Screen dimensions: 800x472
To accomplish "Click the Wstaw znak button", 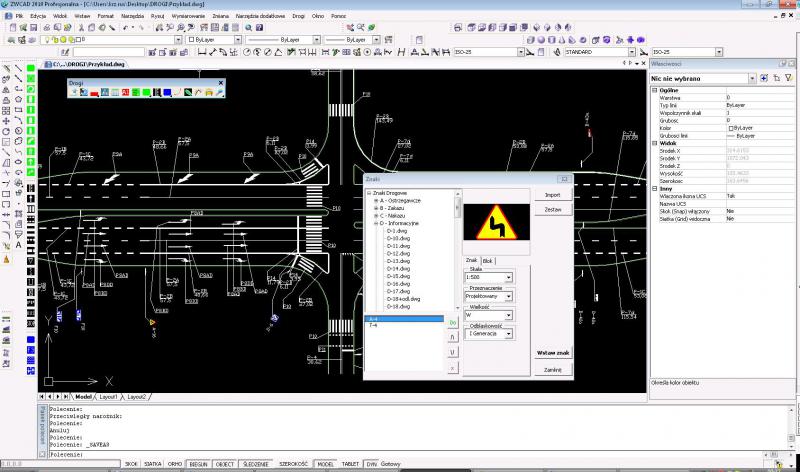I will pyautogui.click(x=553, y=353).
